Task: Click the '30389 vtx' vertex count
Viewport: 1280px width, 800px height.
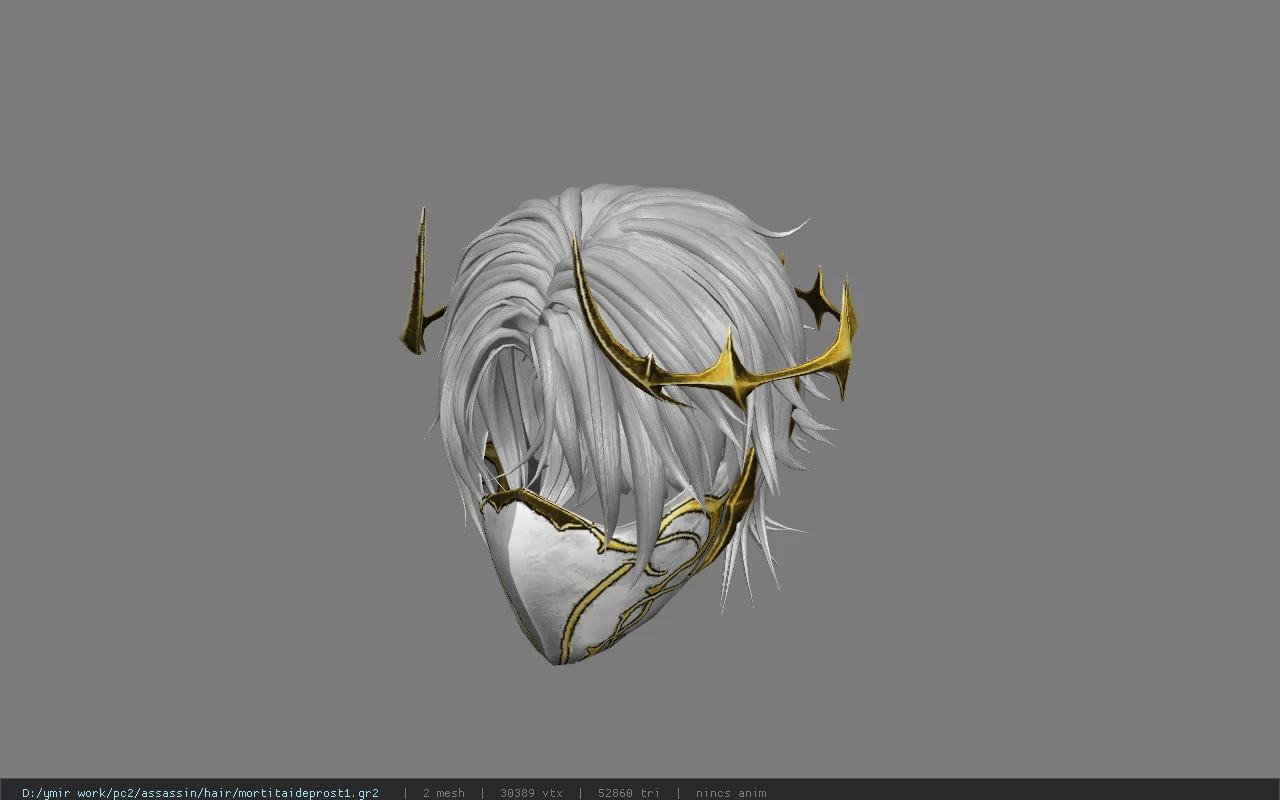Action: pyautogui.click(x=531, y=793)
